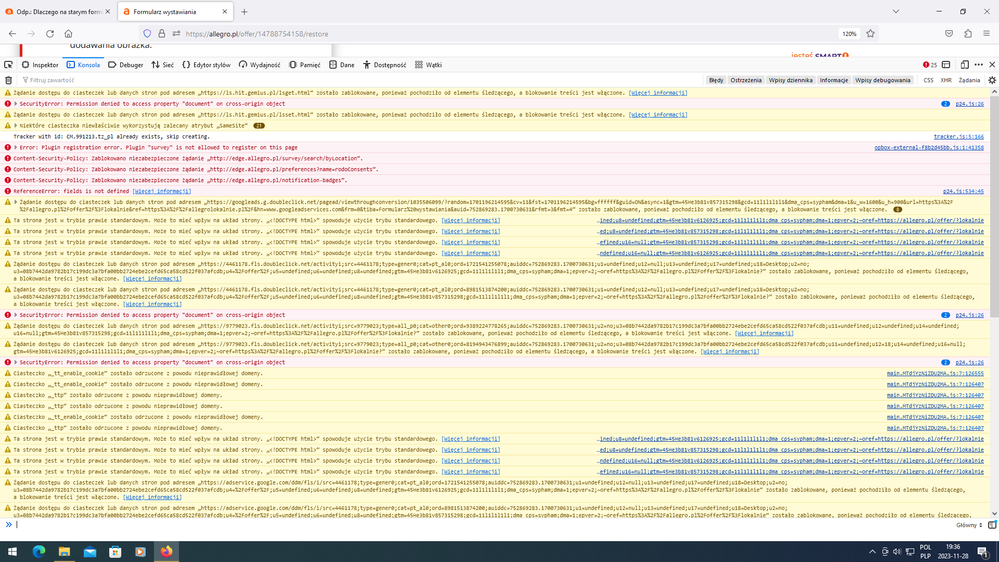This screenshot has height=562, width=999.
Task: Clear the console with the trash icon
Action: [9, 79]
